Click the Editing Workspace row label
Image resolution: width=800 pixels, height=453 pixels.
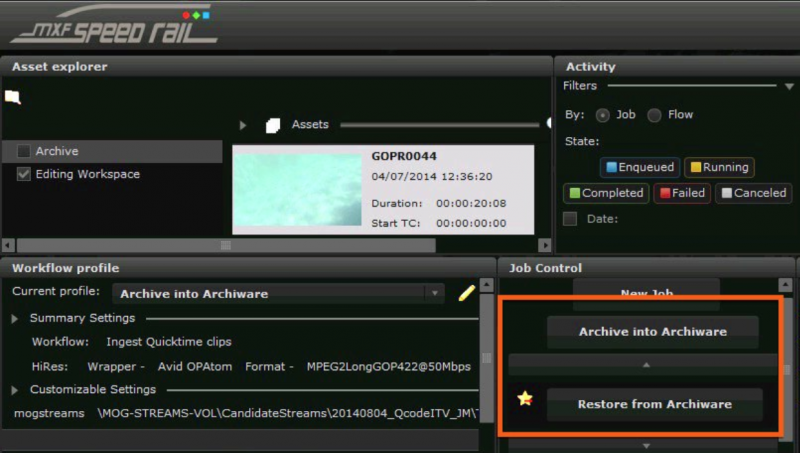88,174
